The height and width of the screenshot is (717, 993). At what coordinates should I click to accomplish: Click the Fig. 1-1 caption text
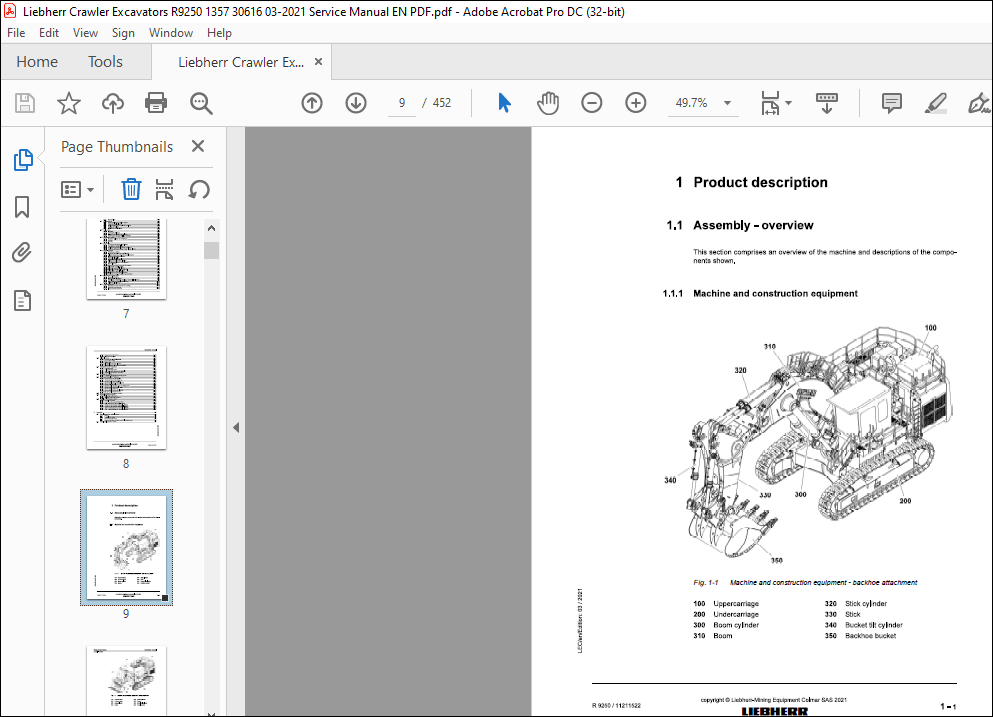coord(805,582)
